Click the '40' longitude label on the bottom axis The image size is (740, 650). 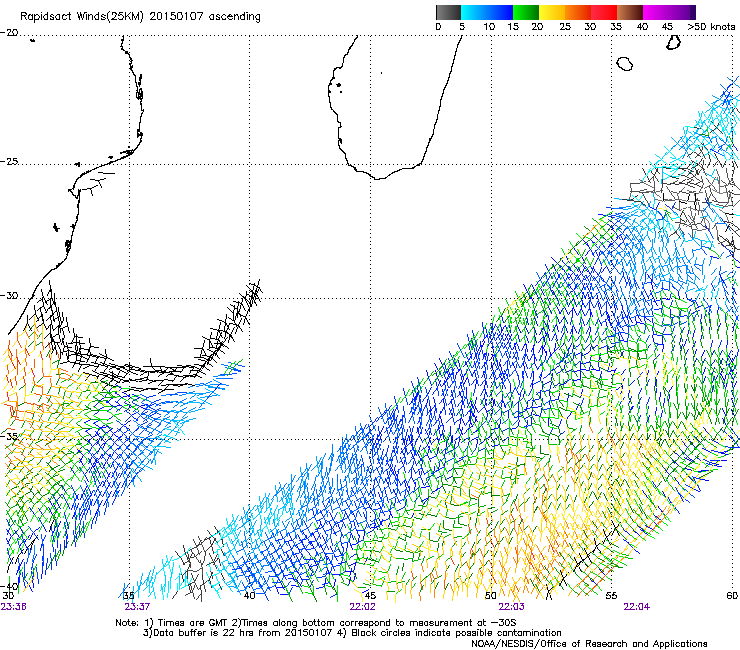(x=249, y=596)
